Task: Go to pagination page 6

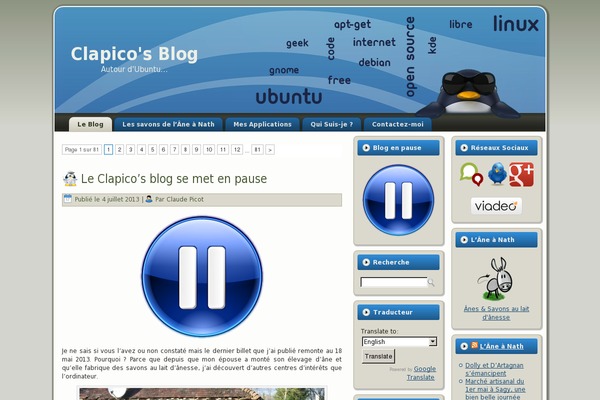Action: click(x=163, y=150)
